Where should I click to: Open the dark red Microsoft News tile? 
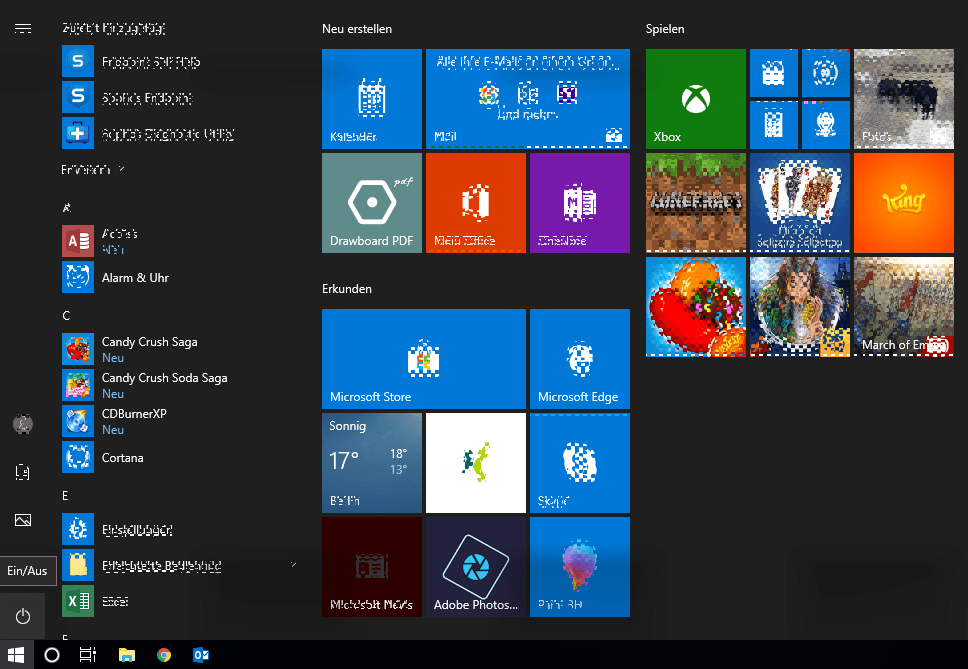click(x=372, y=567)
